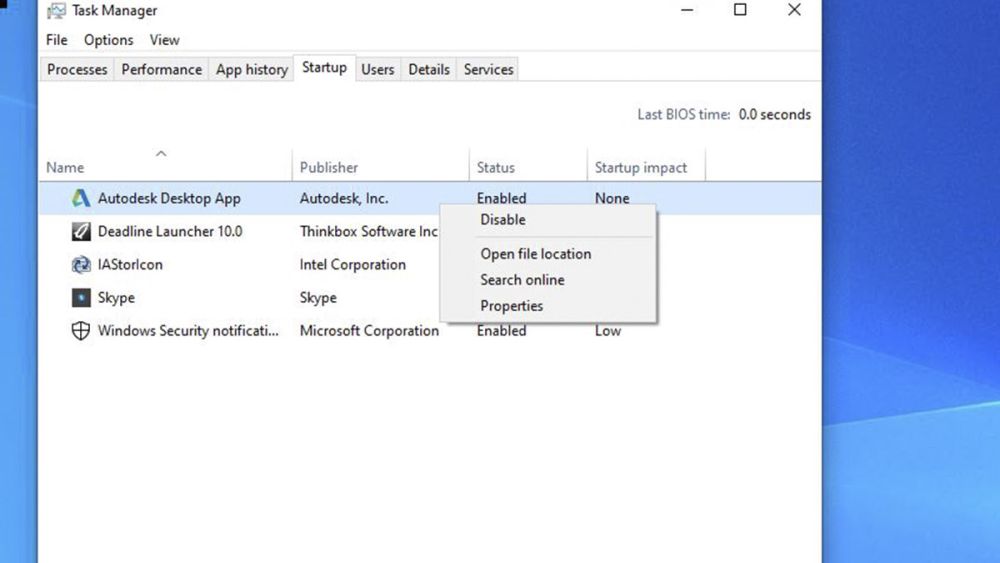This screenshot has width=1000, height=563.
Task: Switch to the App history tab
Action: [x=252, y=69]
